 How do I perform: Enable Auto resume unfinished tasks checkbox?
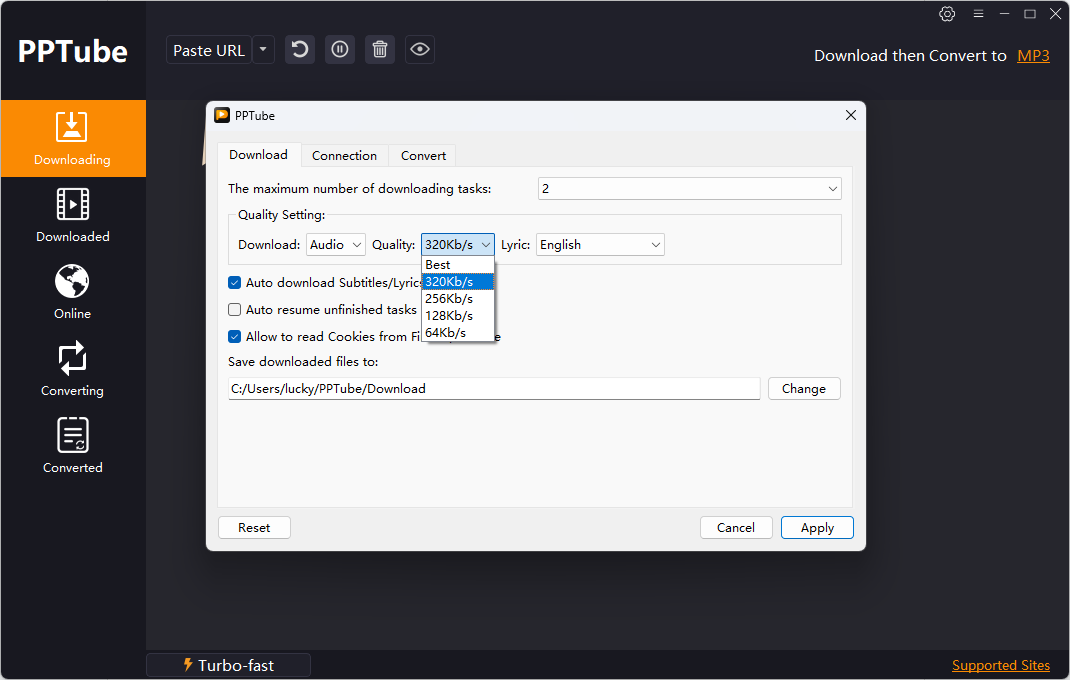point(235,309)
